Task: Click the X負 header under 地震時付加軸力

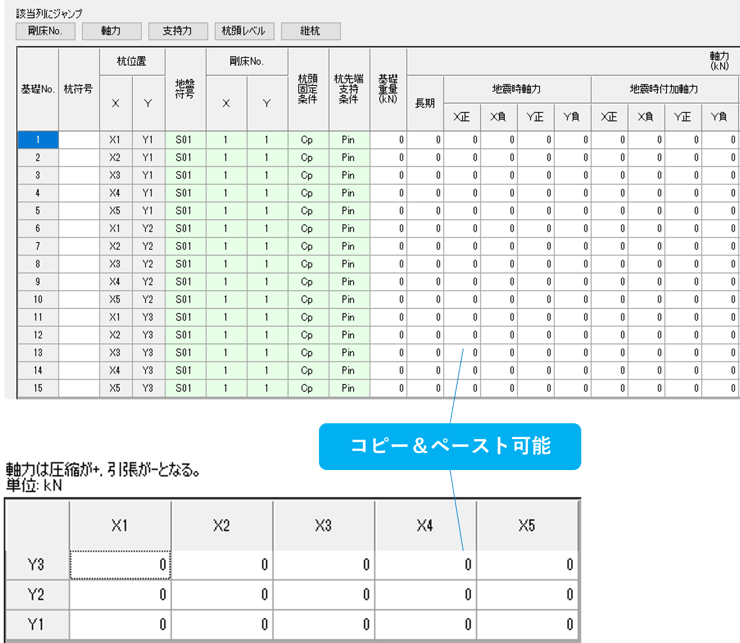Action: [x=646, y=117]
